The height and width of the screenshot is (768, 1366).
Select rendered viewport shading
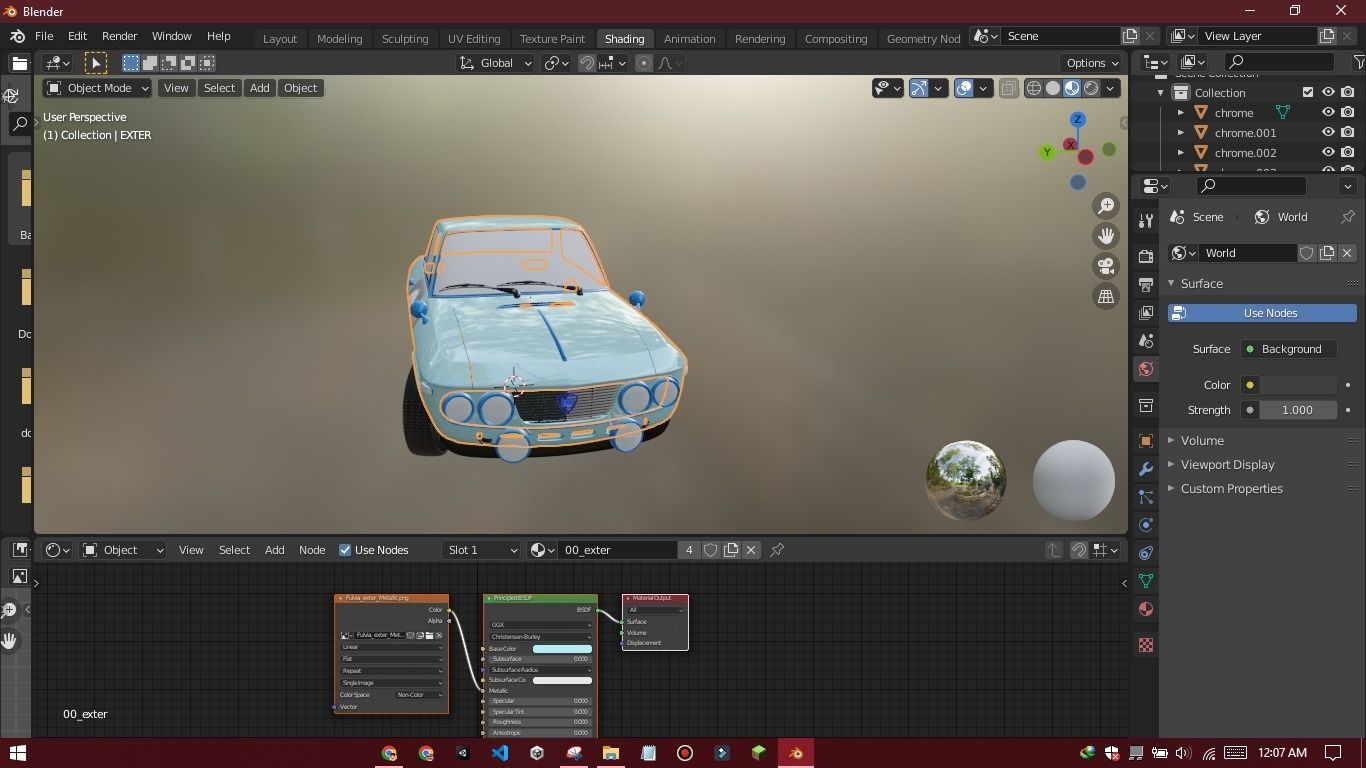[x=1091, y=88]
